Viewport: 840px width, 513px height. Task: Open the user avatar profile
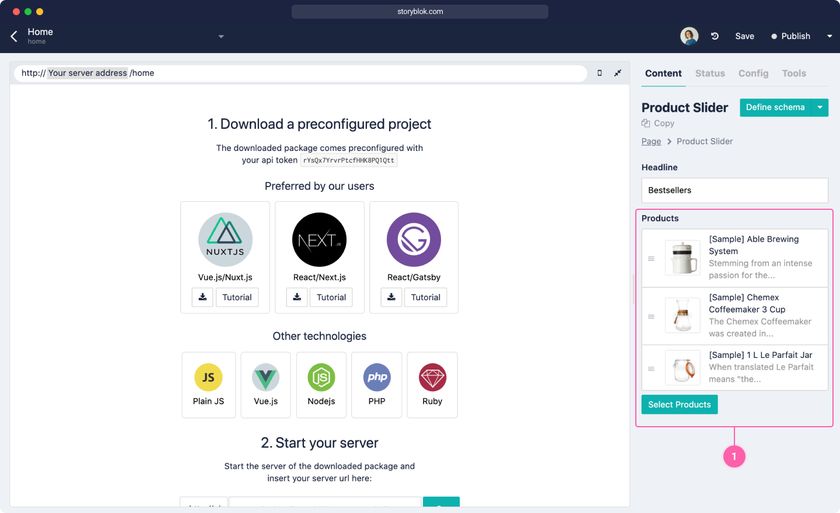click(x=689, y=36)
